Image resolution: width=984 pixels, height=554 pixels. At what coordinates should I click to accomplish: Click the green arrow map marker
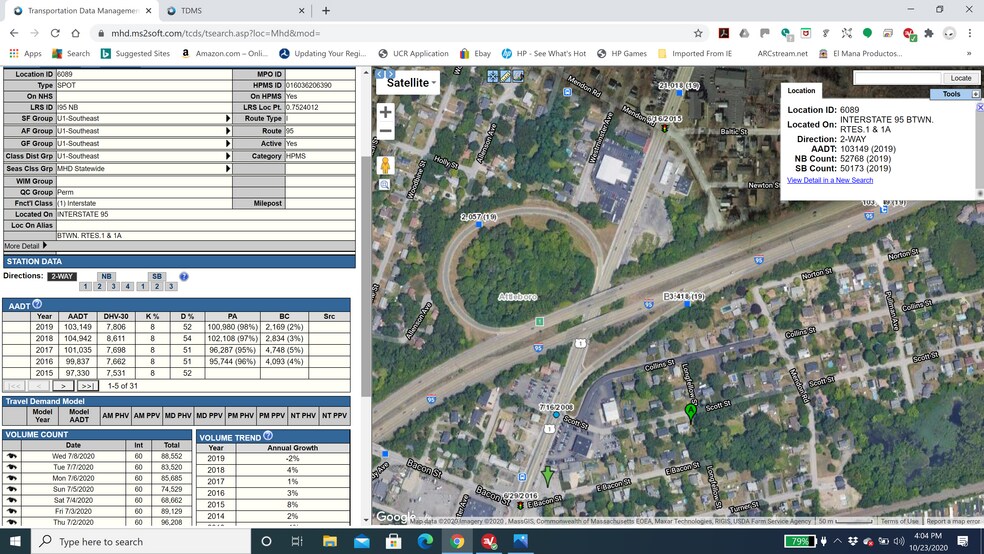point(548,476)
